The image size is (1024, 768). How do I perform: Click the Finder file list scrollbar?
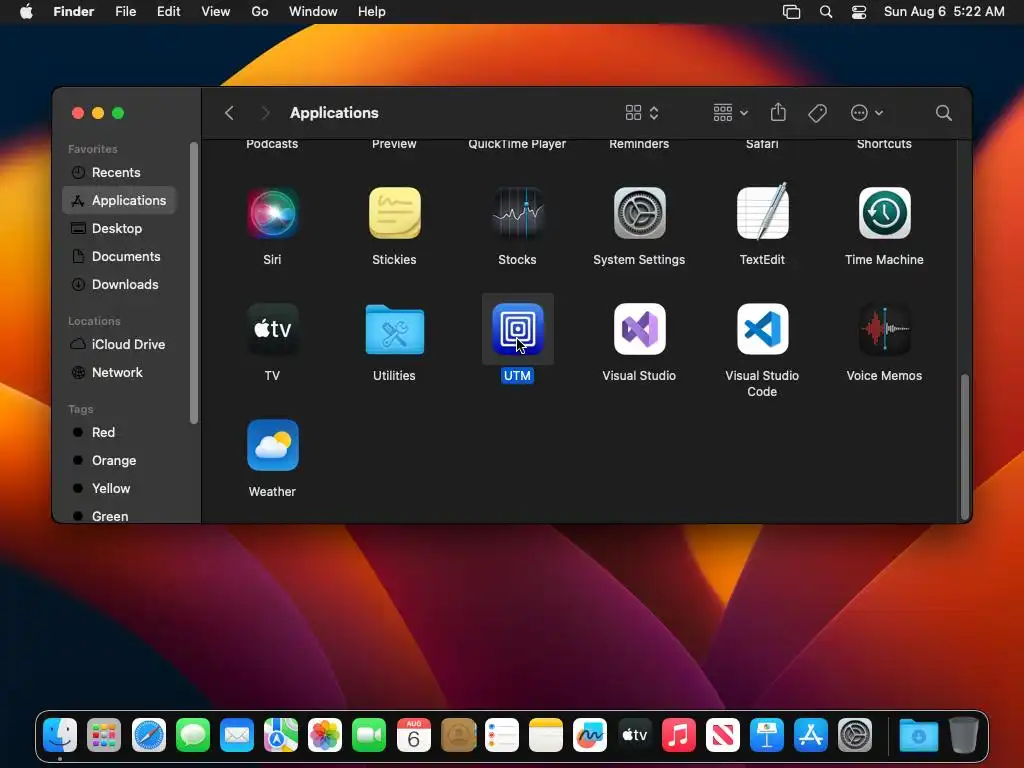tap(965, 447)
